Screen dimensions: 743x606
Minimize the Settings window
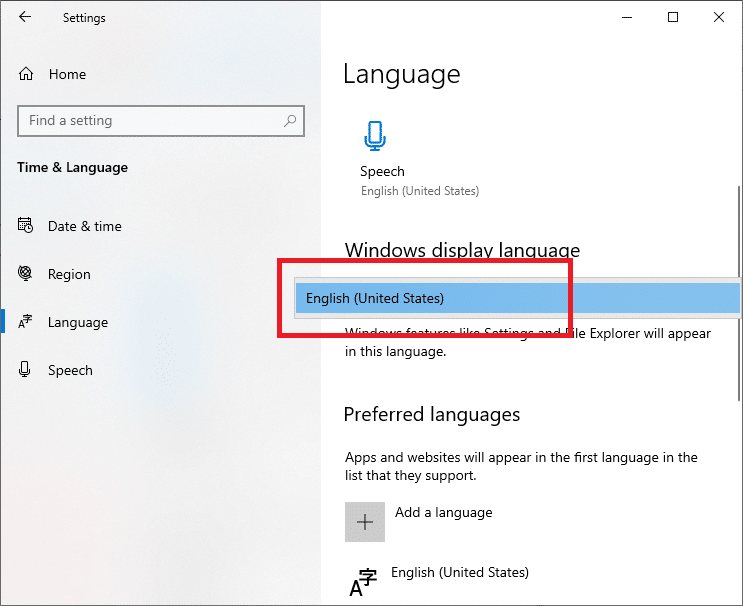[x=627, y=18]
